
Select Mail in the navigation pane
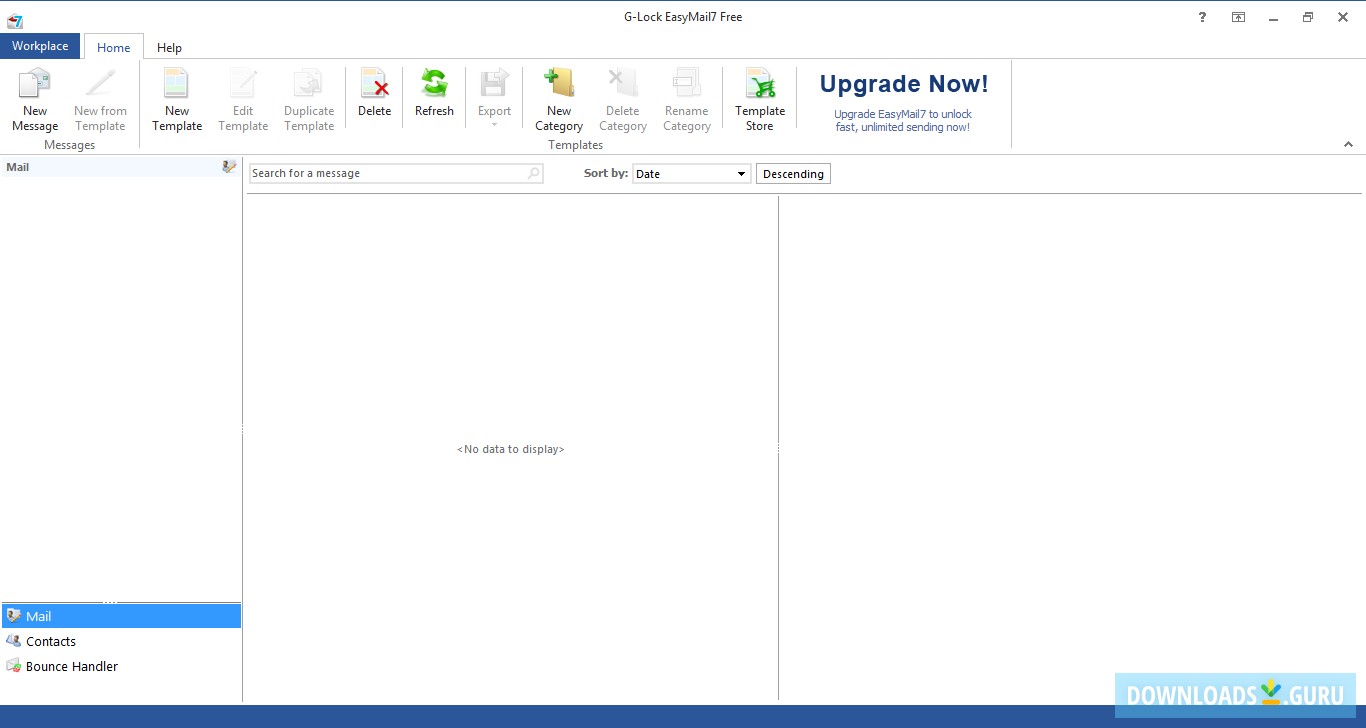(121, 616)
